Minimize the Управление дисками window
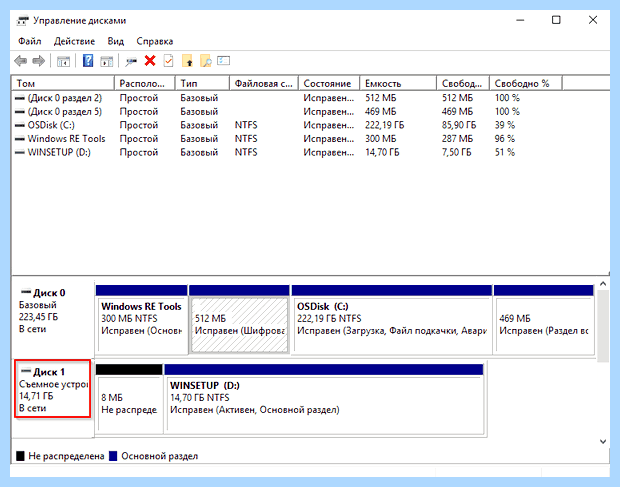 [x=520, y=20]
